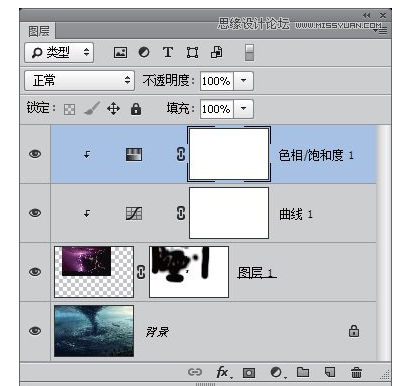Select the layer name 曲线 1

point(296,214)
